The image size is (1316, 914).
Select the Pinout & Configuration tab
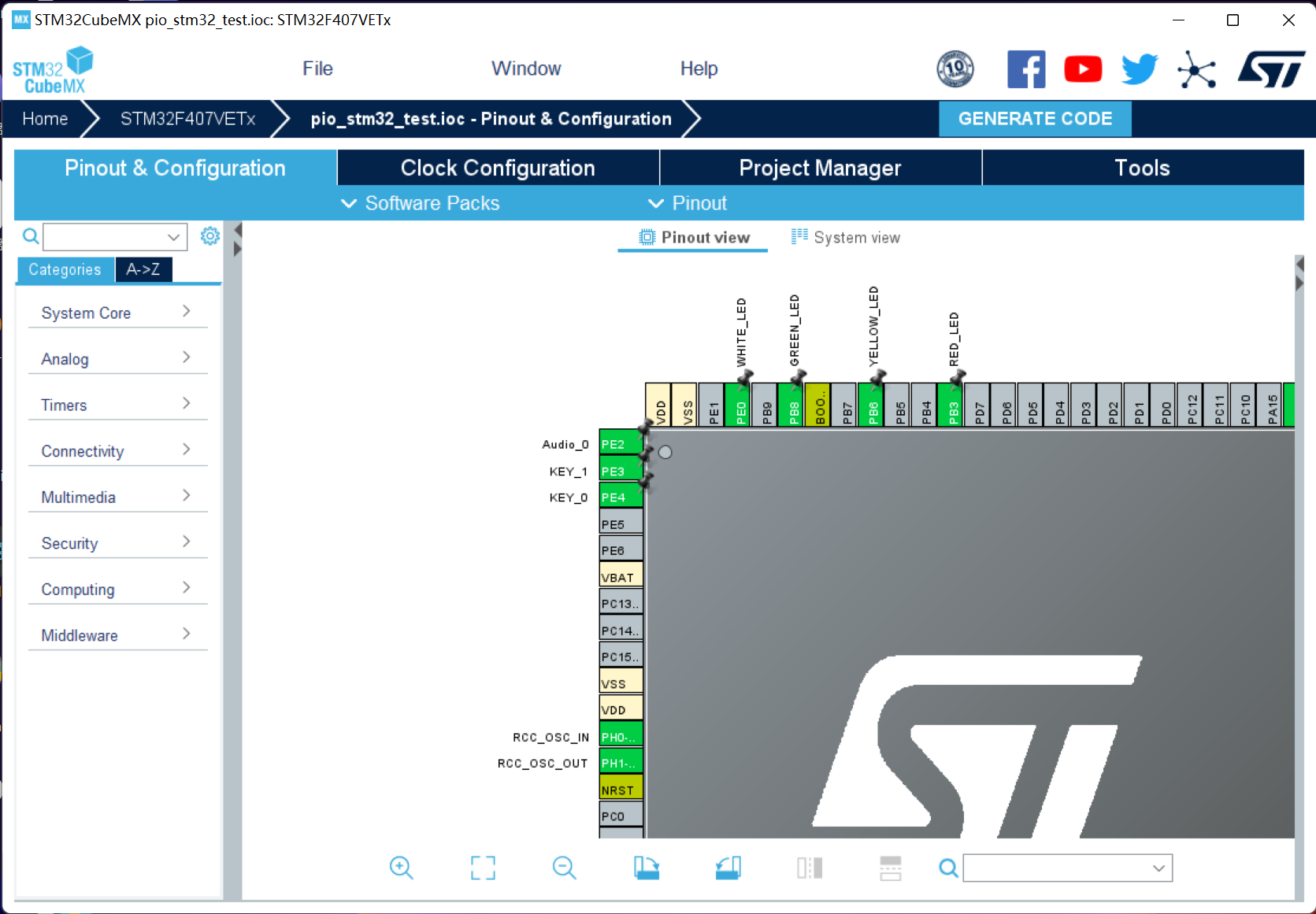pyautogui.click(x=175, y=168)
